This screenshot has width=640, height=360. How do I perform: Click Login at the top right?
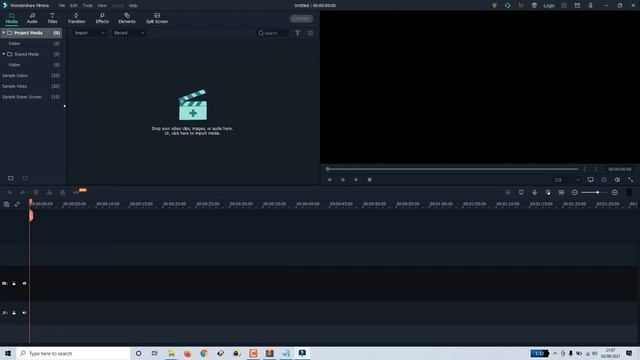click(x=549, y=6)
